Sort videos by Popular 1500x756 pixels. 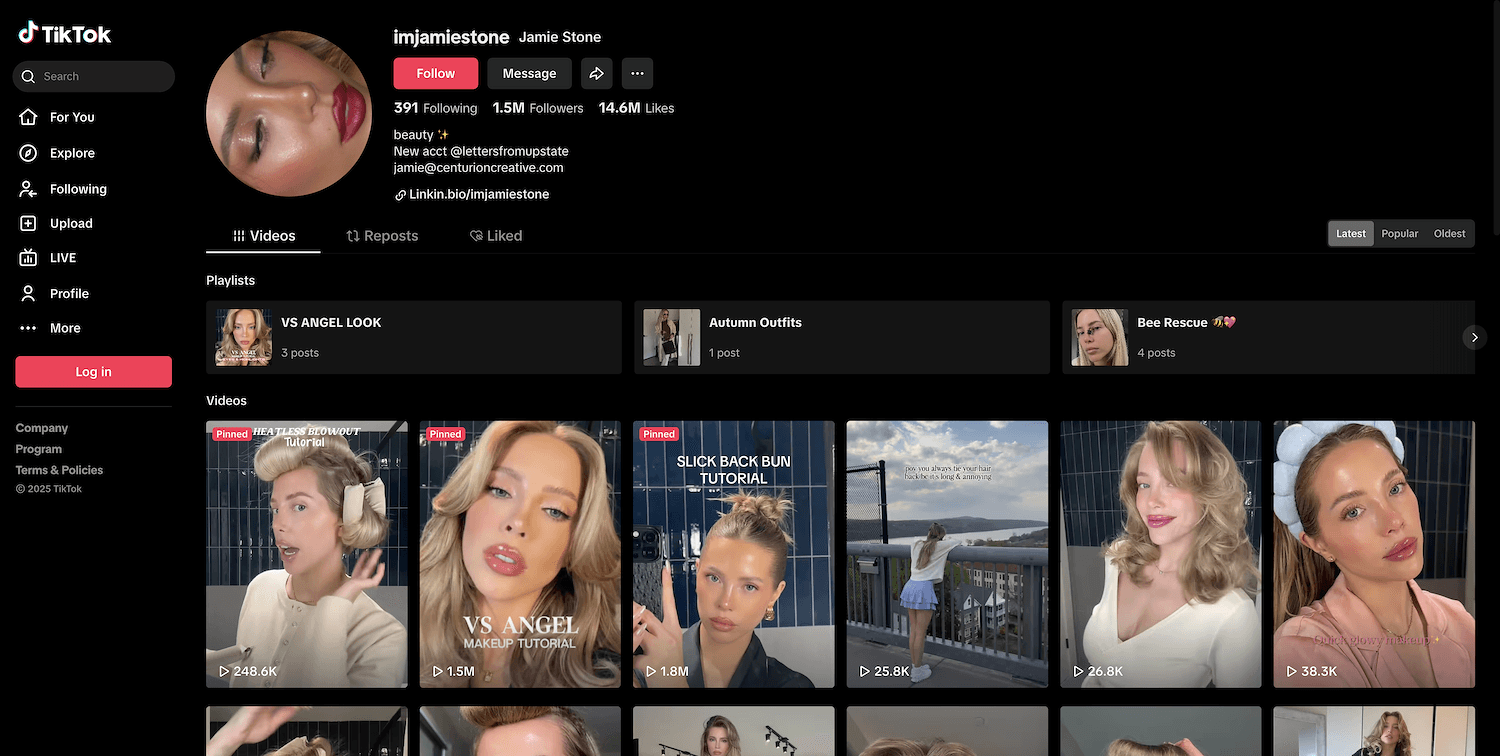click(1399, 233)
